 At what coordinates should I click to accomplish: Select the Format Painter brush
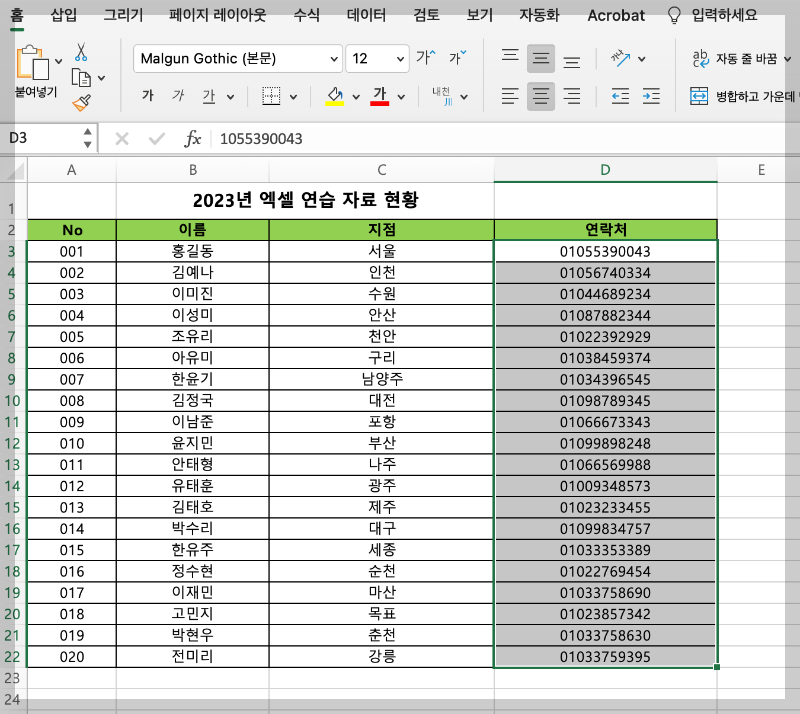coord(80,102)
